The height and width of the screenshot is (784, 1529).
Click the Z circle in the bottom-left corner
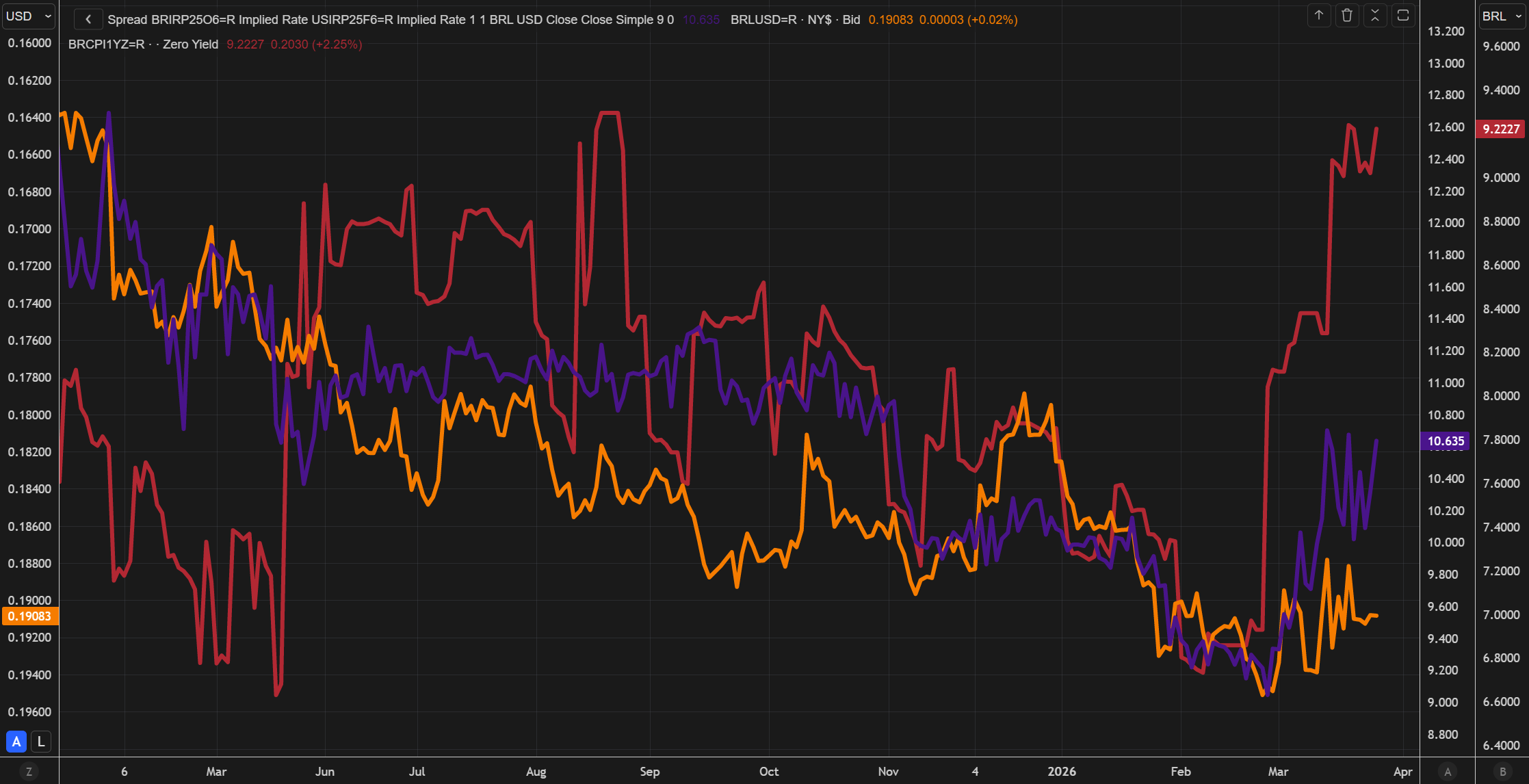point(29,772)
